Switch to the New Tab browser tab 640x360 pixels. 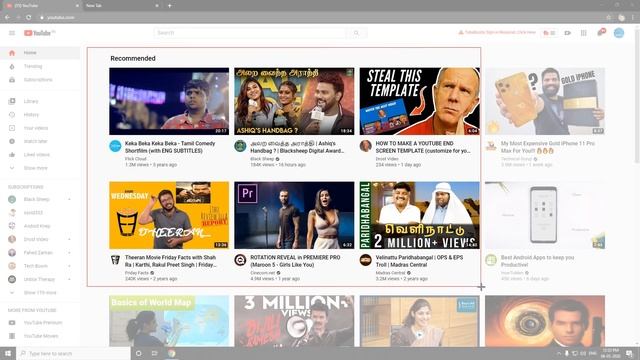(122, 6)
